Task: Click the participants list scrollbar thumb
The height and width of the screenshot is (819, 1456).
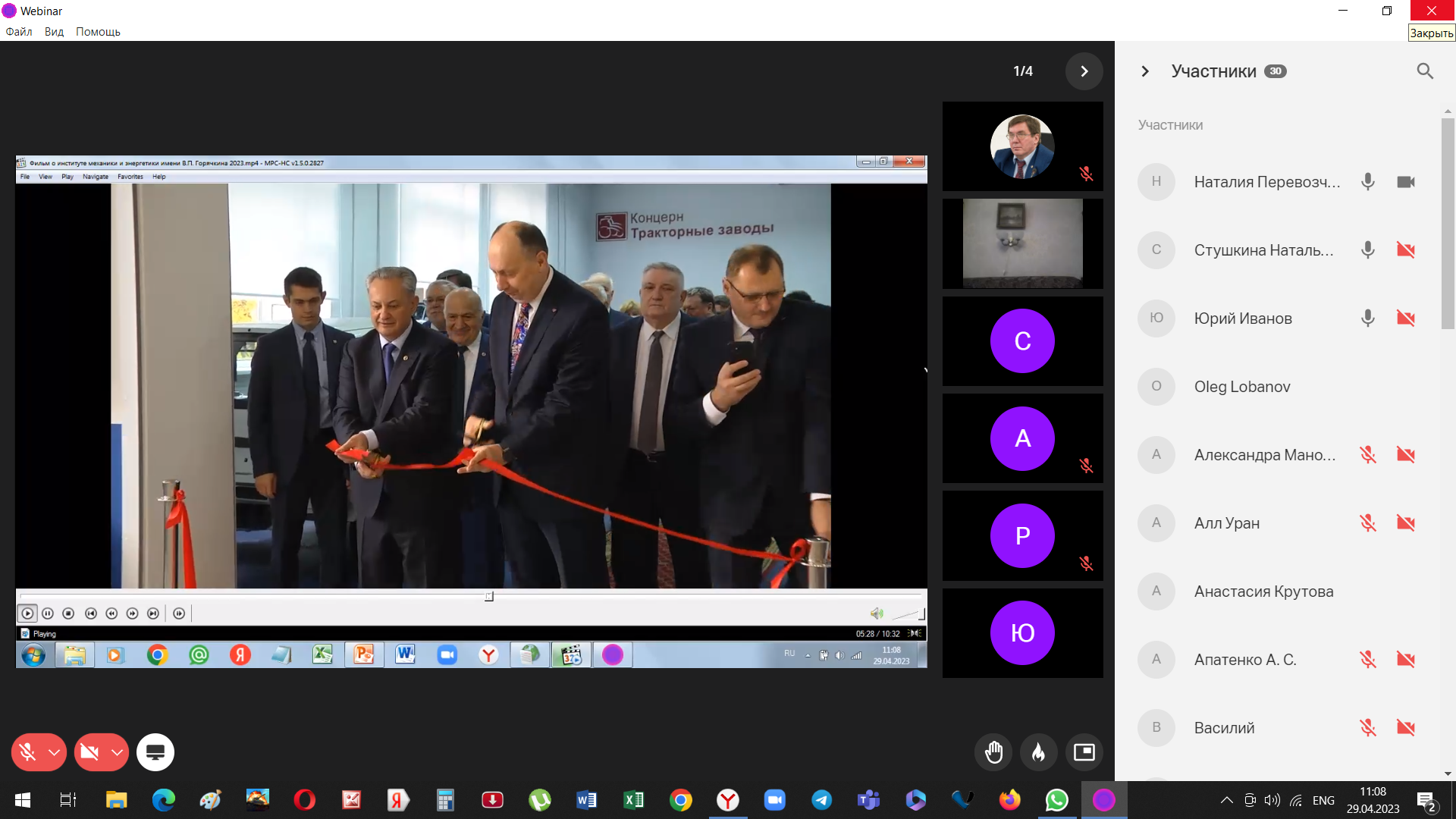Action: [x=1448, y=224]
